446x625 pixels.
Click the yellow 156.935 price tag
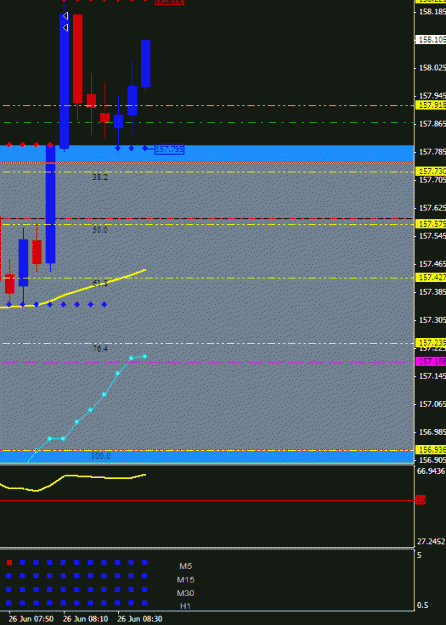tap(431, 450)
